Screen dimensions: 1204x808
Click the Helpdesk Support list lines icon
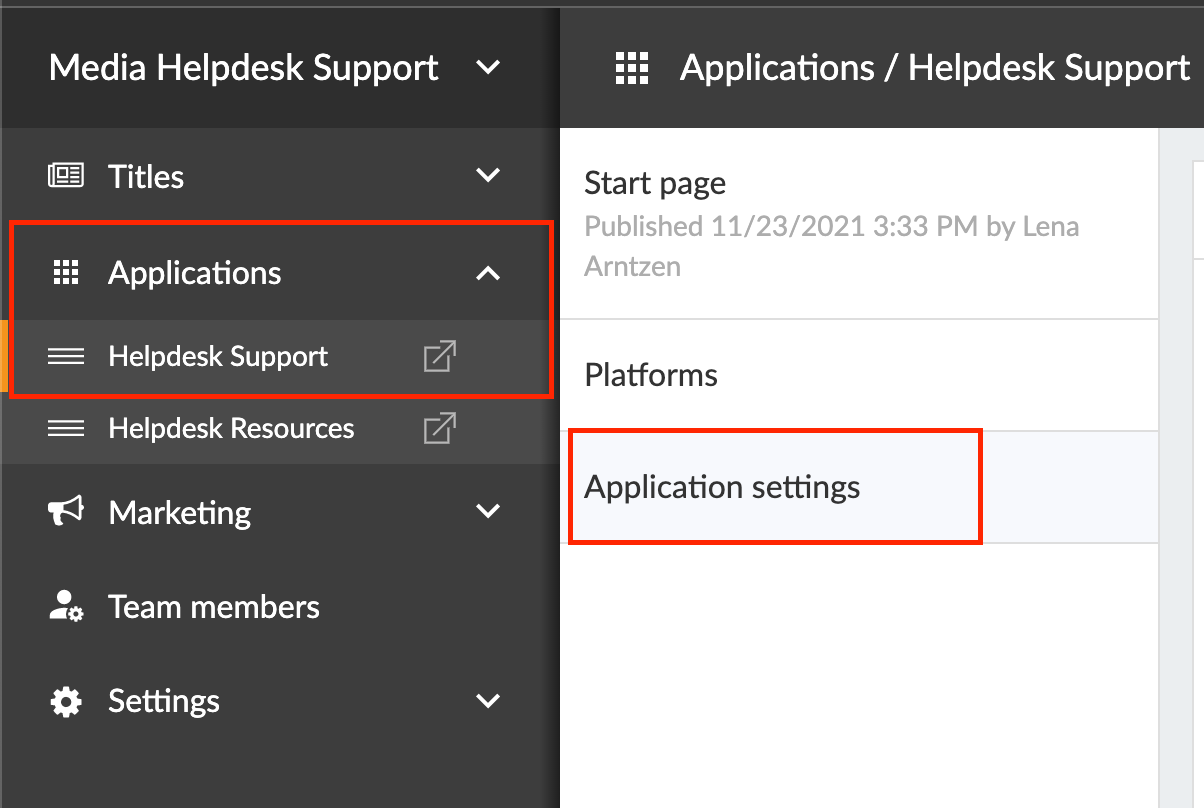point(66,357)
